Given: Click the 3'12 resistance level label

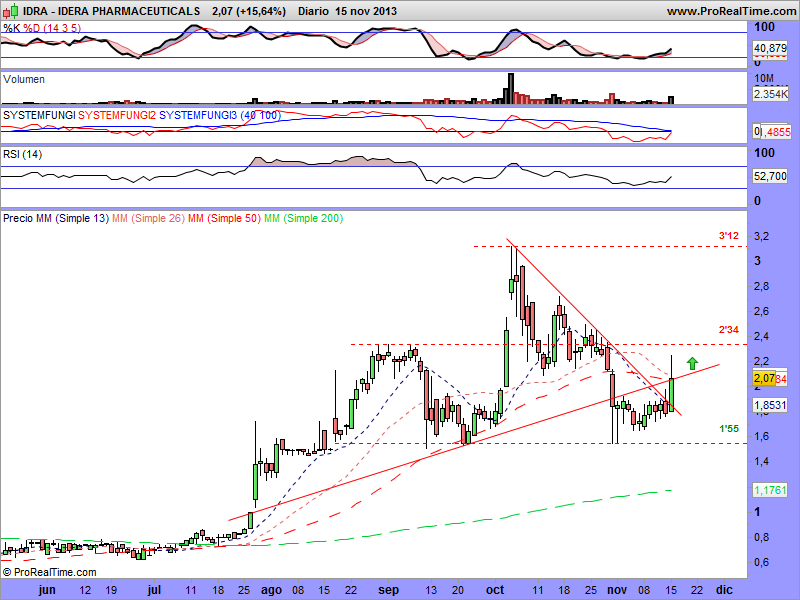Looking at the screenshot, I should [x=729, y=236].
